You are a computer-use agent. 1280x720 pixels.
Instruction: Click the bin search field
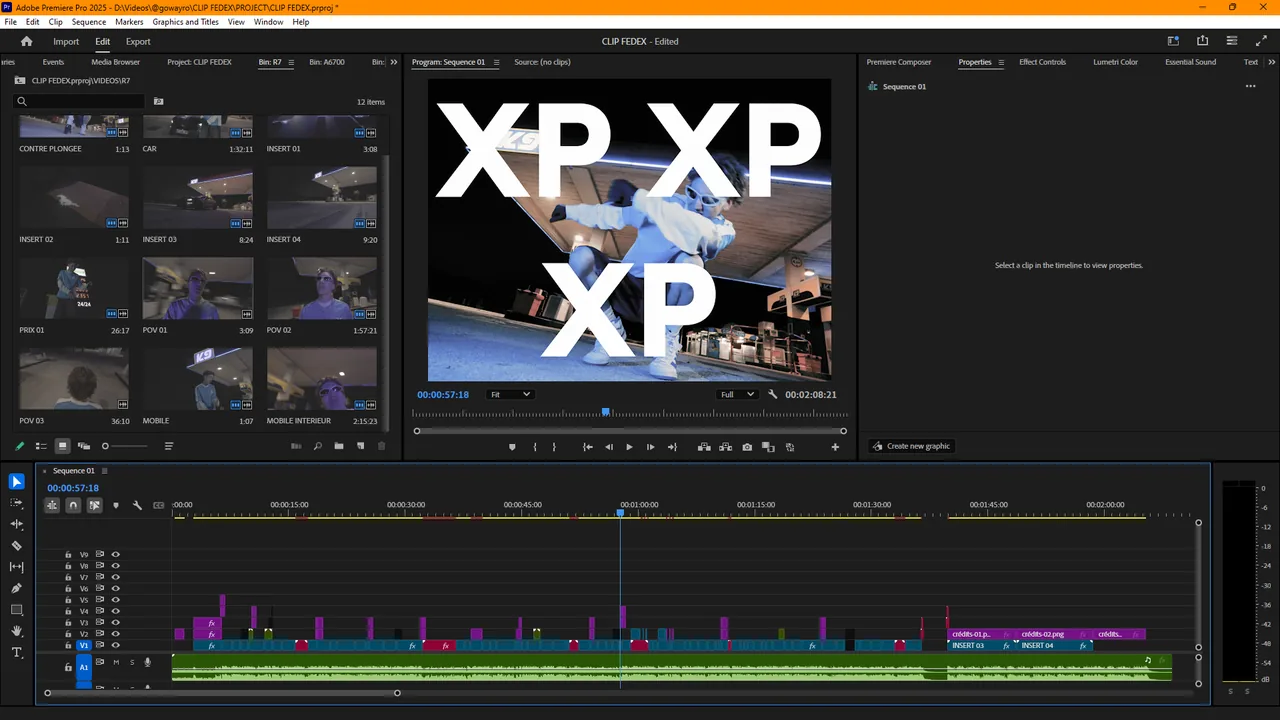[80, 101]
